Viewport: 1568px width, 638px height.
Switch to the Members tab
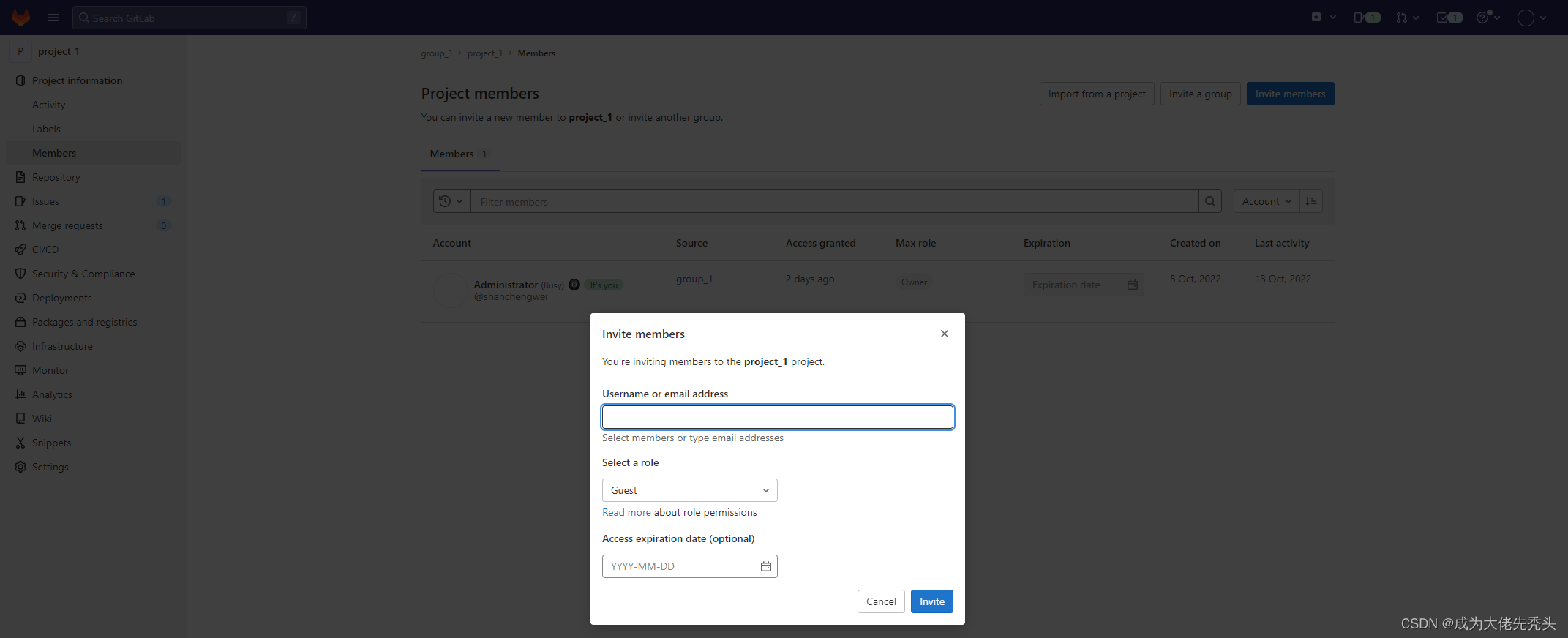click(460, 154)
